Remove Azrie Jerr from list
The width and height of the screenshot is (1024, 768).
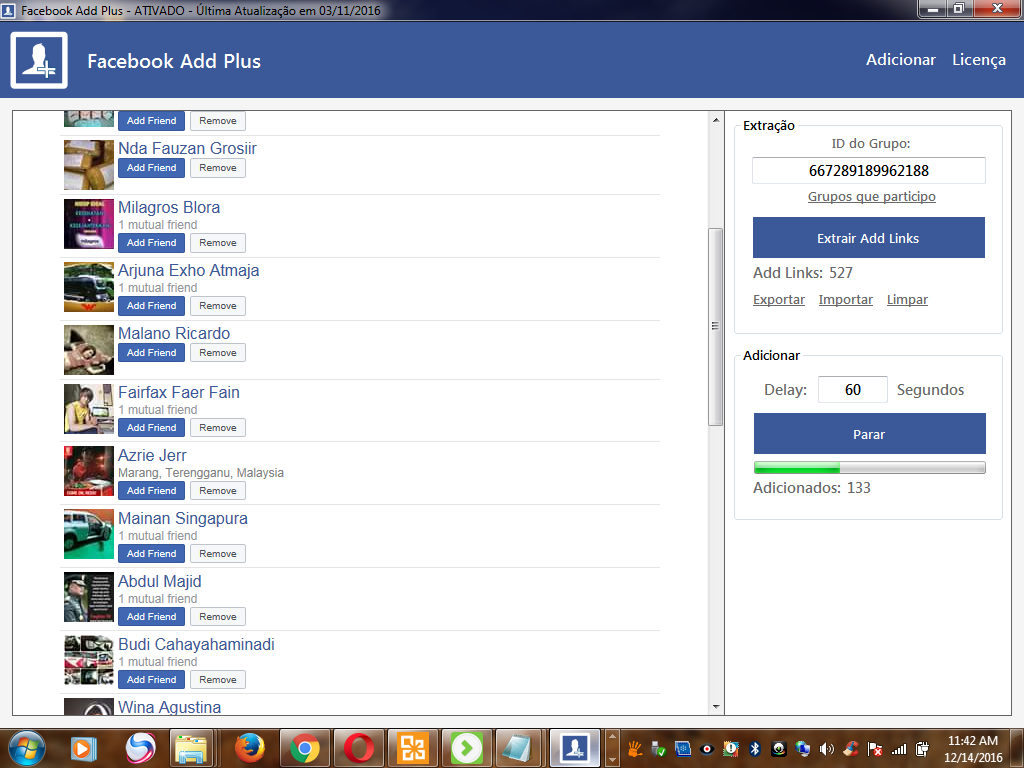(x=218, y=490)
